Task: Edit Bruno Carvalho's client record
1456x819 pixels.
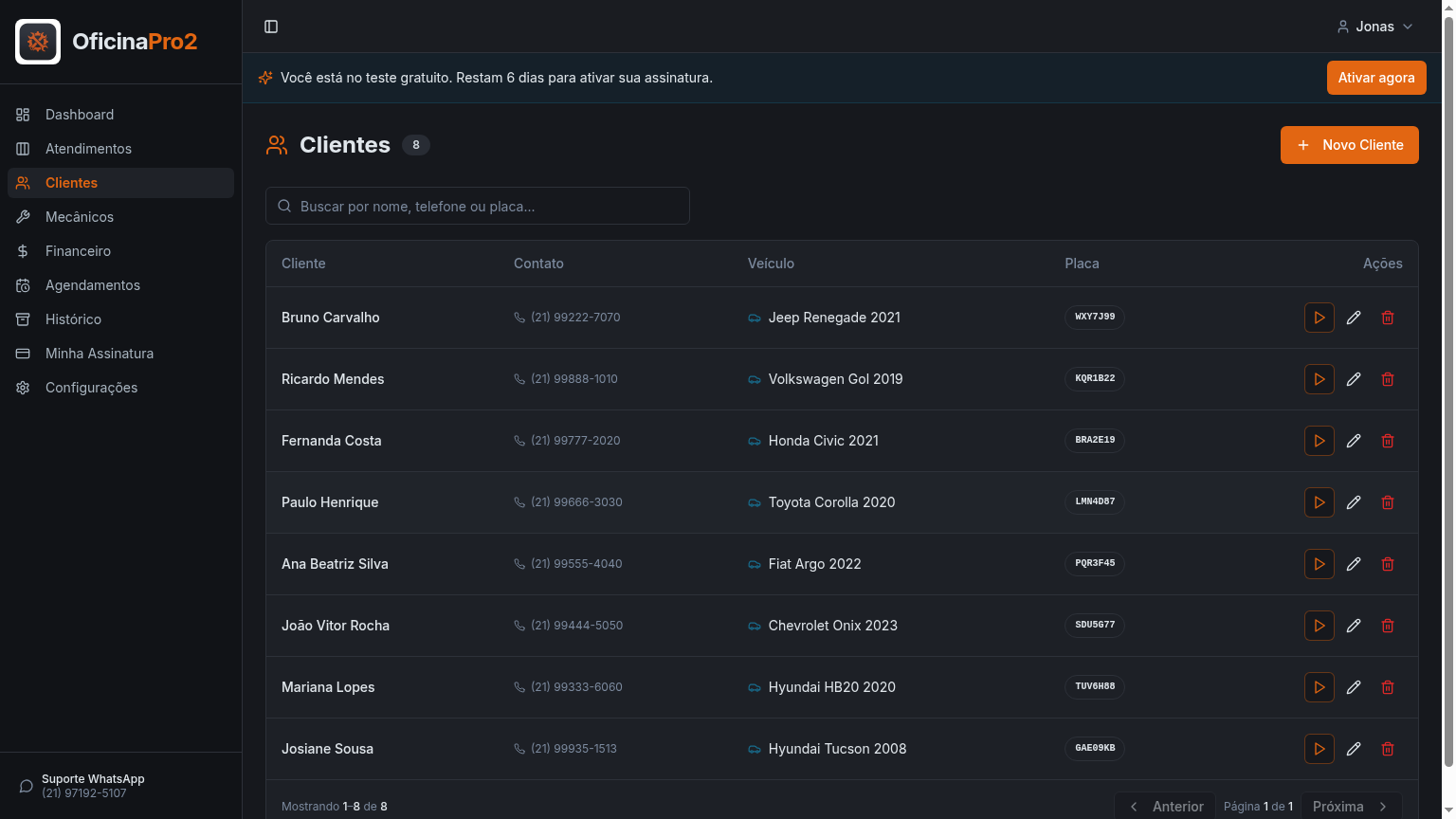Action: [1354, 318]
